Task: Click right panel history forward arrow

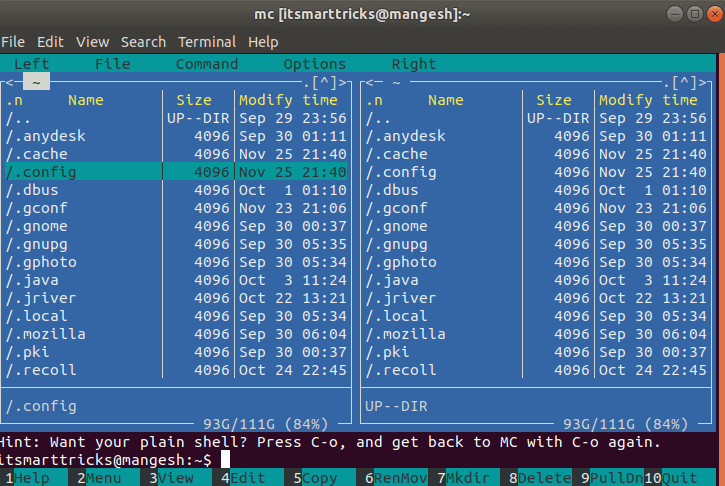Action: pos(703,83)
